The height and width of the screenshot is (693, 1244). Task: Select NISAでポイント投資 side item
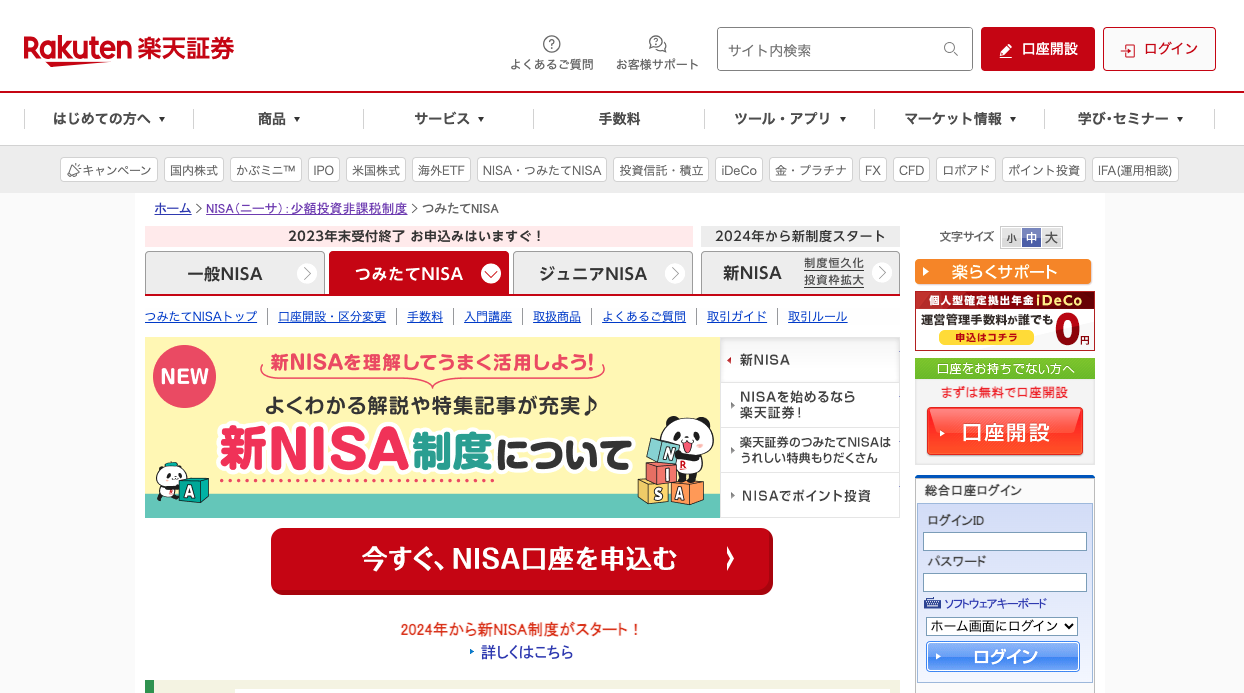point(810,495)
